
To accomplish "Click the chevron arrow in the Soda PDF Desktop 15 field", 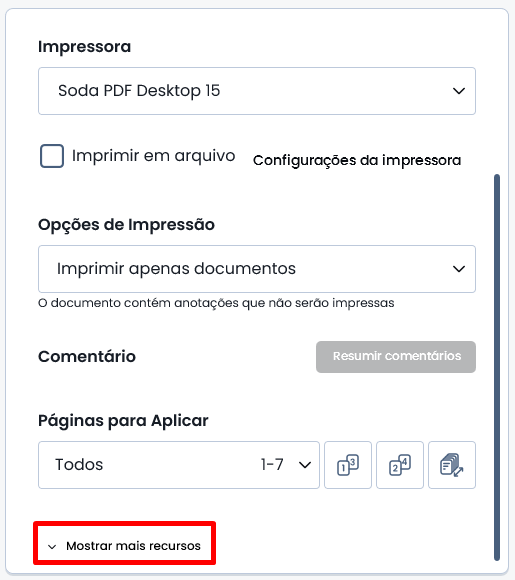I will tap(459, 91).
